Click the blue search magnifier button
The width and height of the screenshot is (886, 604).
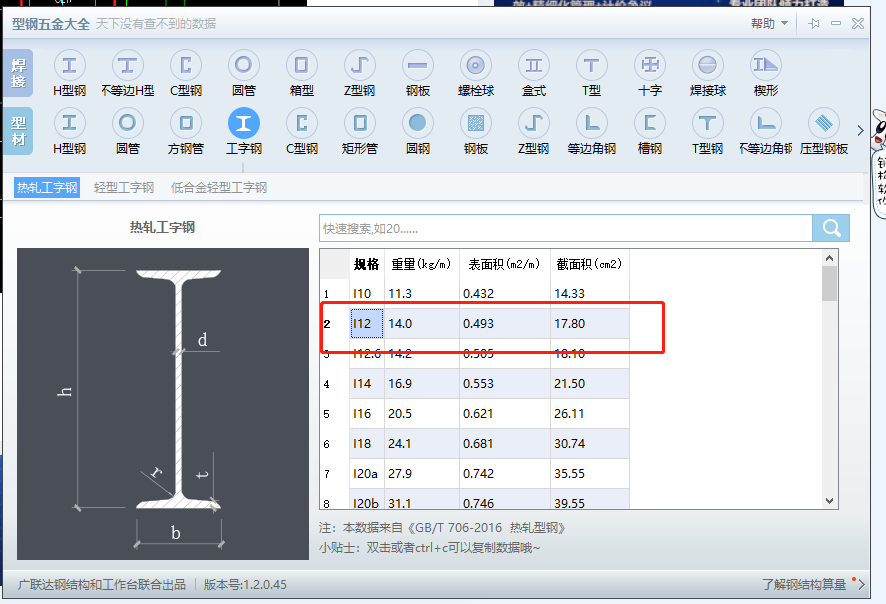click(831, 228)
